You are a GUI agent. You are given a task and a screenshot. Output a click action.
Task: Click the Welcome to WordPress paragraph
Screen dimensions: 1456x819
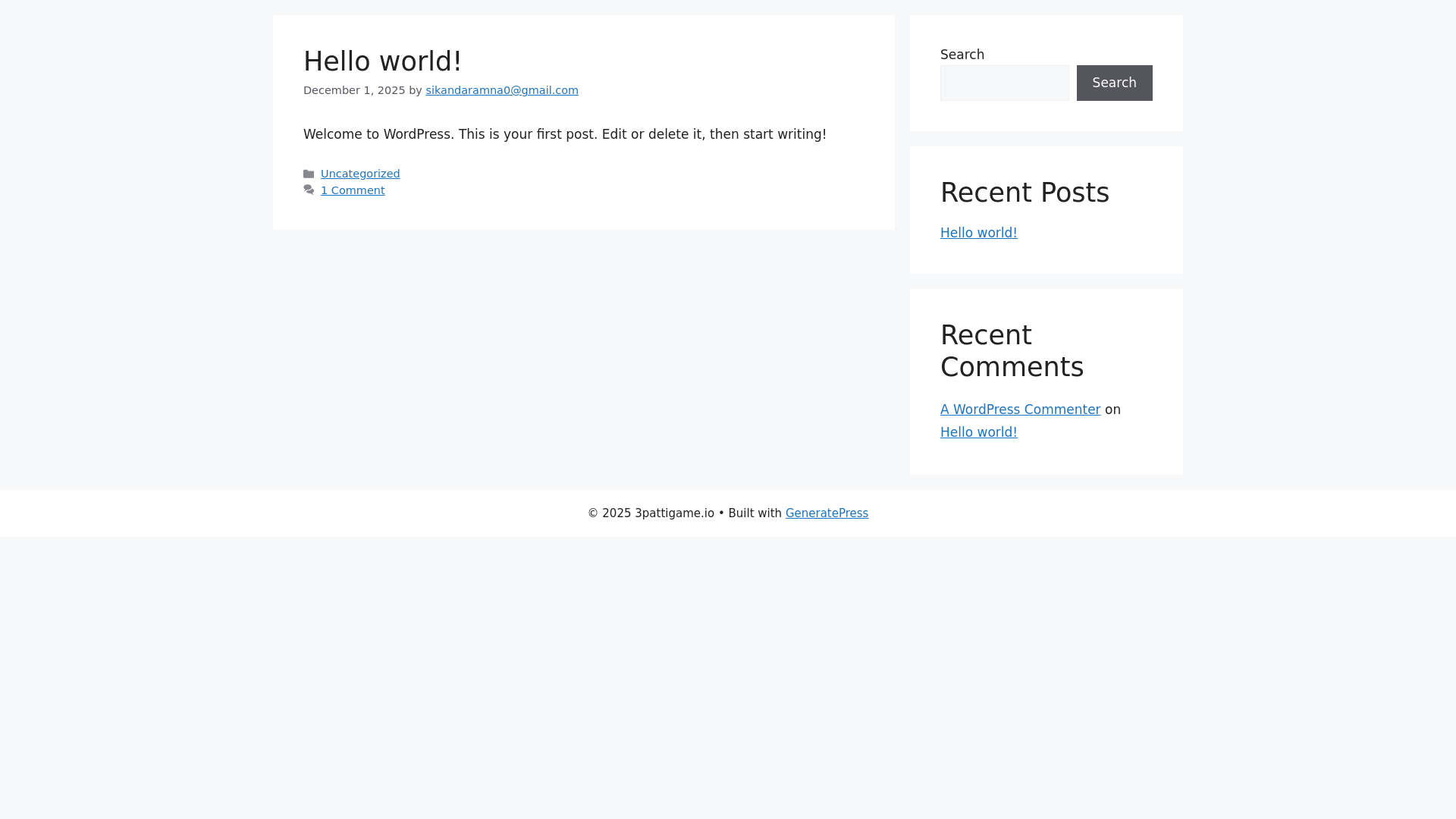564,134
